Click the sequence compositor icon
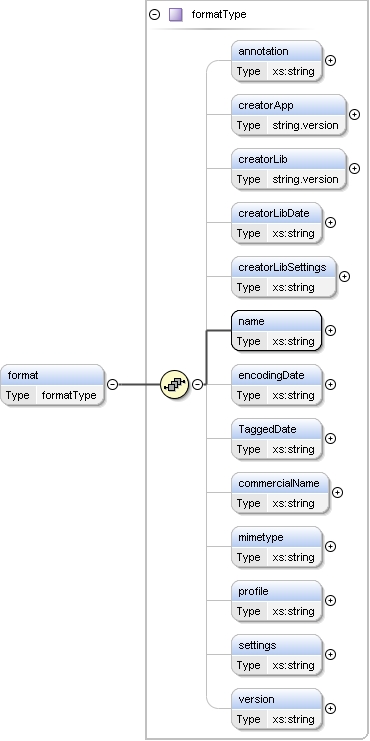 174,384
